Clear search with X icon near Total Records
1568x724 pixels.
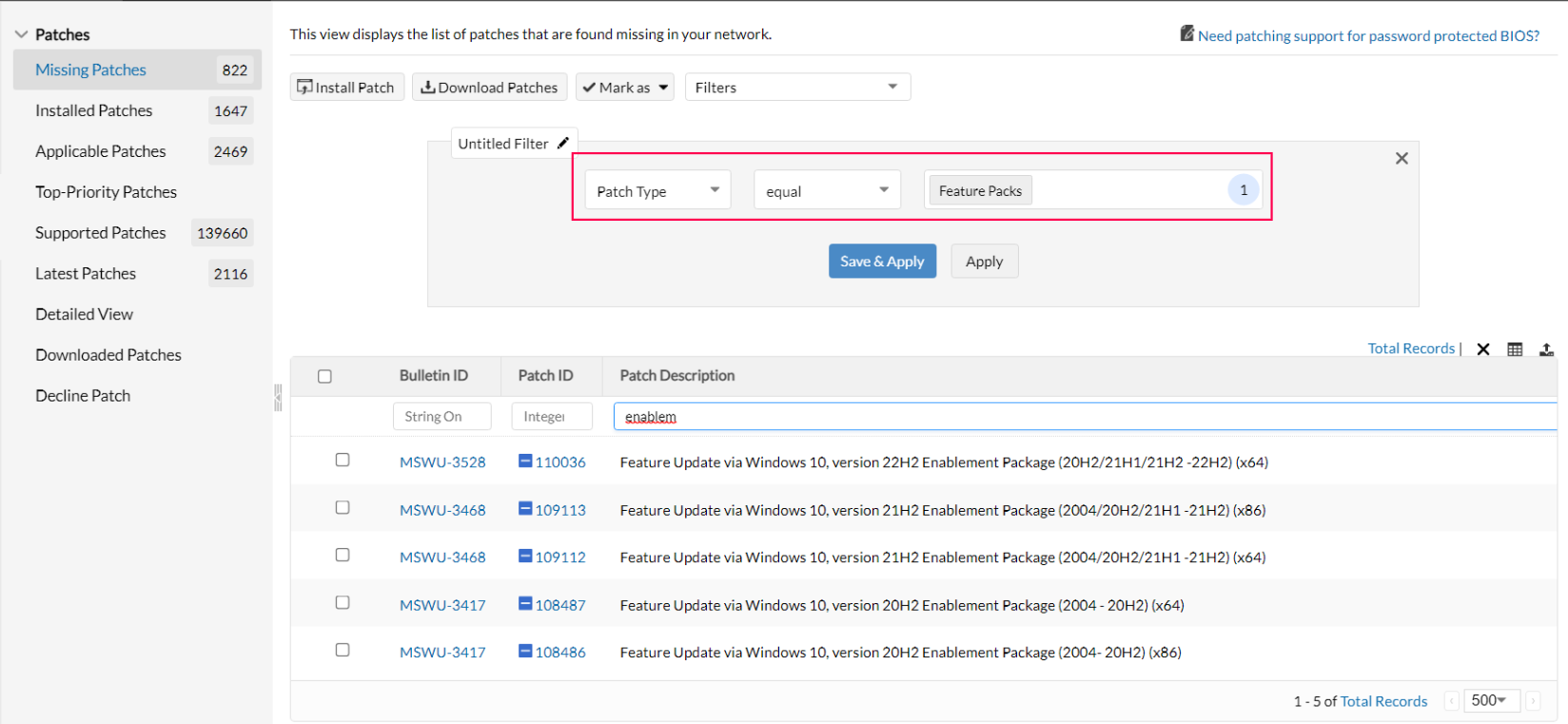pyautogui.click(x=1482, y=349)
